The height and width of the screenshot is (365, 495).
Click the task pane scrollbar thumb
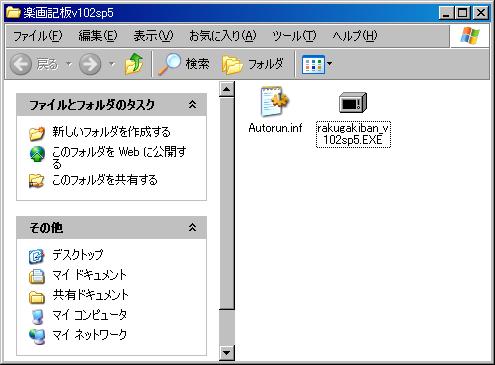pos(227,203)
